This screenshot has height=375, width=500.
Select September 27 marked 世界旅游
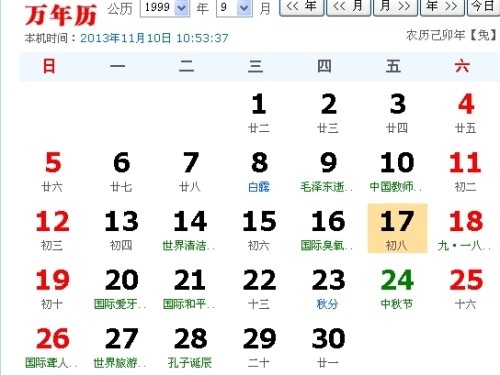tap(121, 347)
